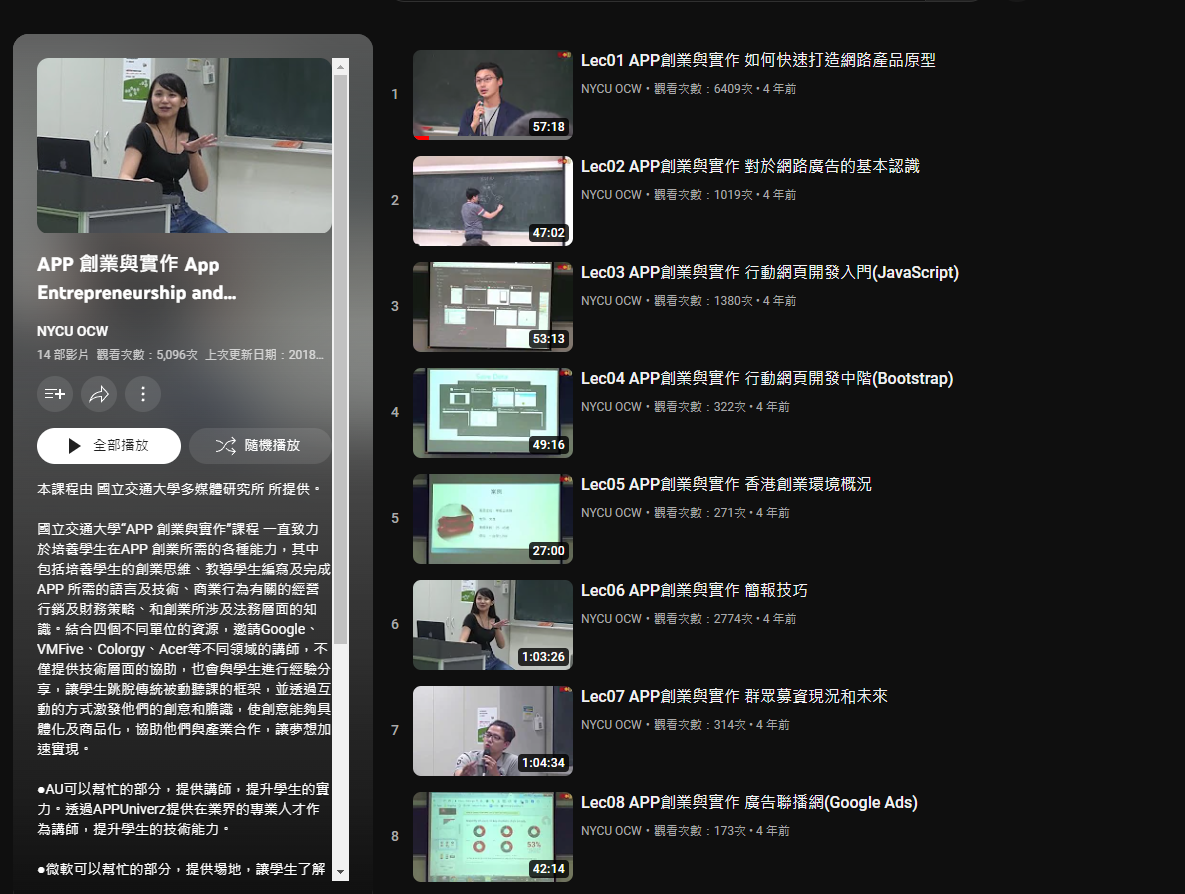Open Lec04 Bootstrap video title
This screenshot has width=1185, height=894.
(x=766, y=379)
